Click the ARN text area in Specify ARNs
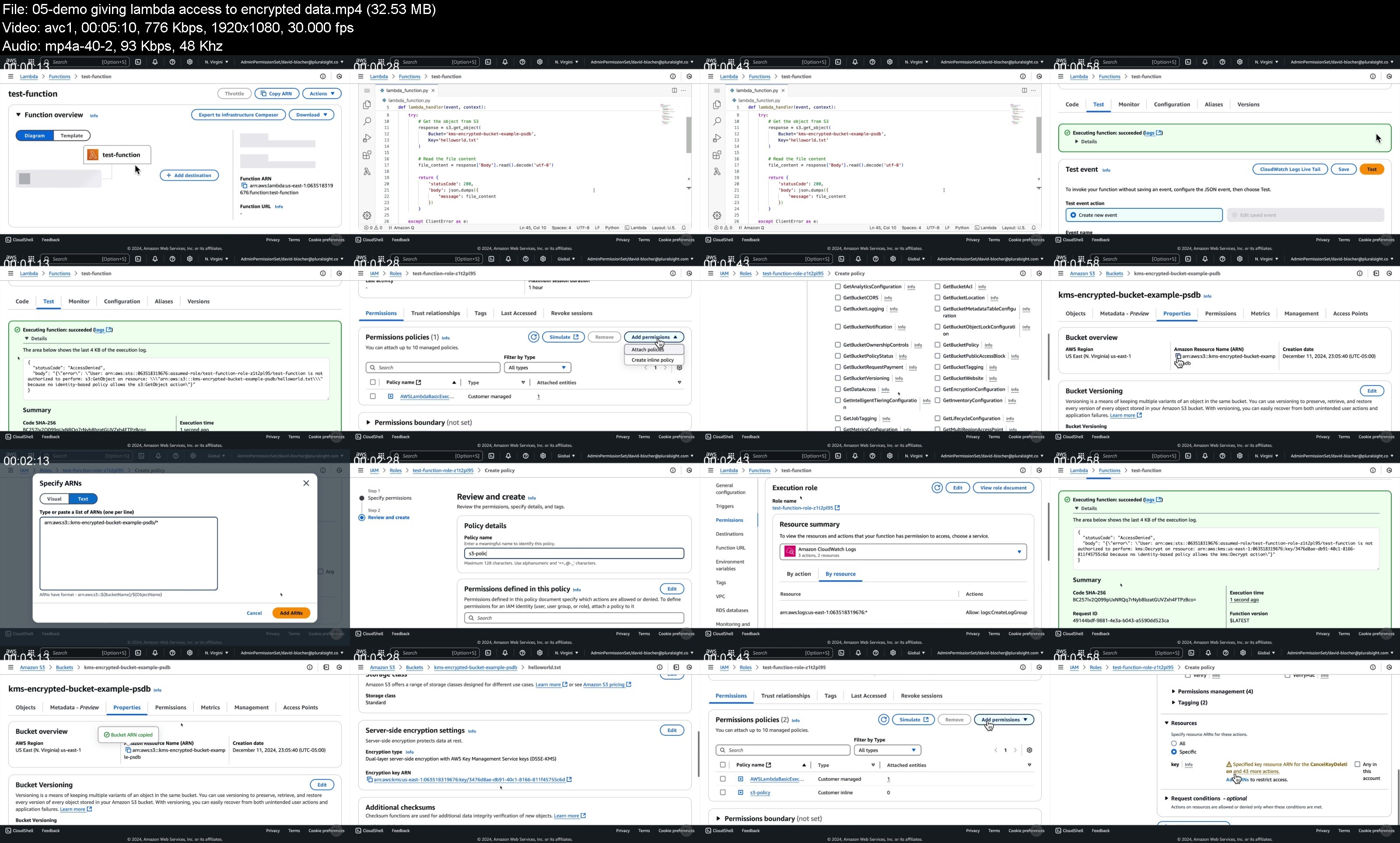Screen dimensions: 1400x843 click(x=128, y=553)
